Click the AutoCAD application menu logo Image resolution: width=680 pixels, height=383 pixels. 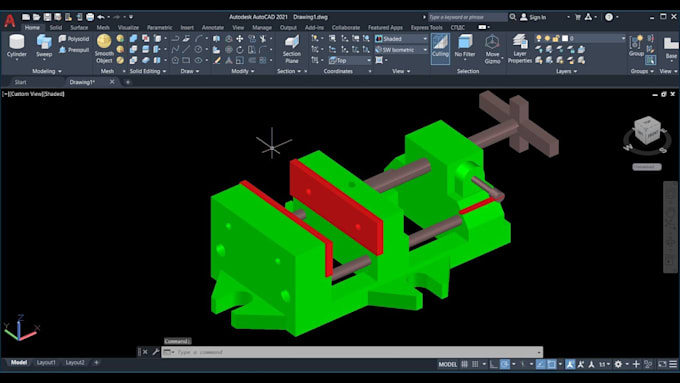pyautogui.click(x=10, y=20)
